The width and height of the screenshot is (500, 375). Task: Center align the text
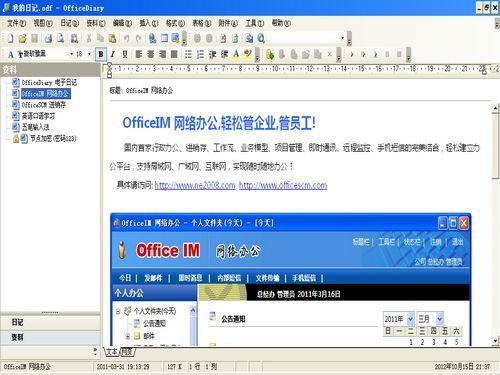151,54
